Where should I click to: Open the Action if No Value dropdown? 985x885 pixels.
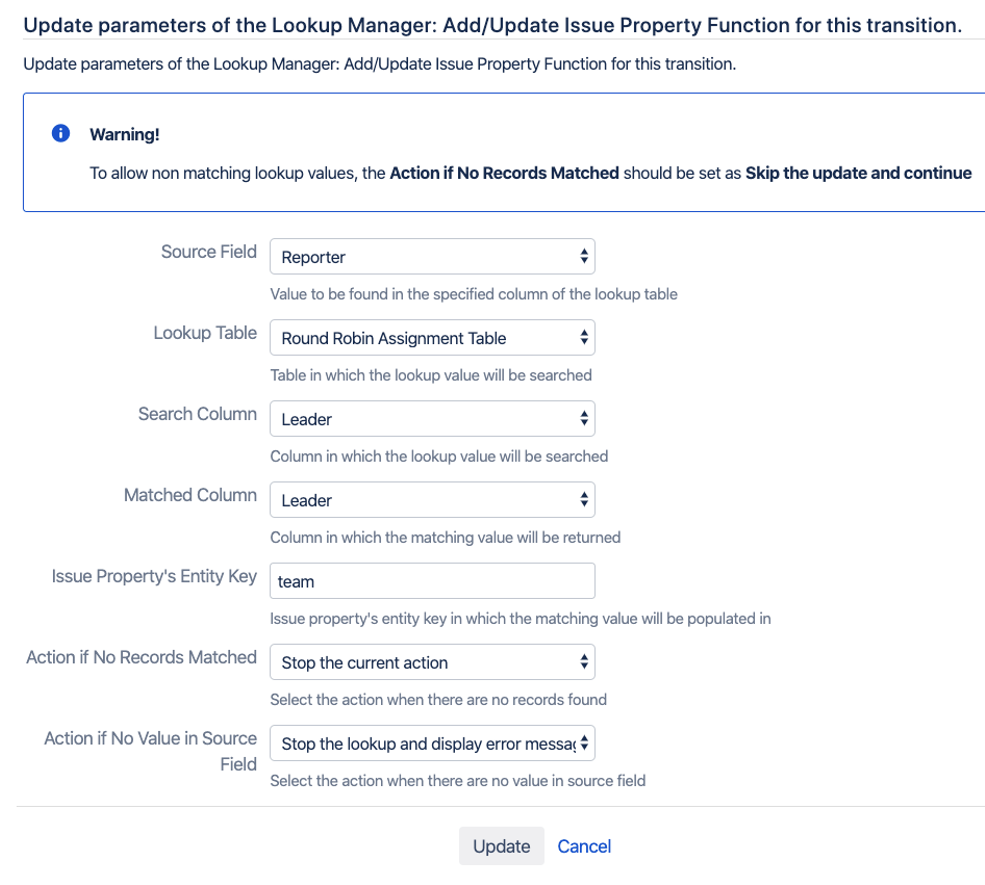click(x=432, y=742)
